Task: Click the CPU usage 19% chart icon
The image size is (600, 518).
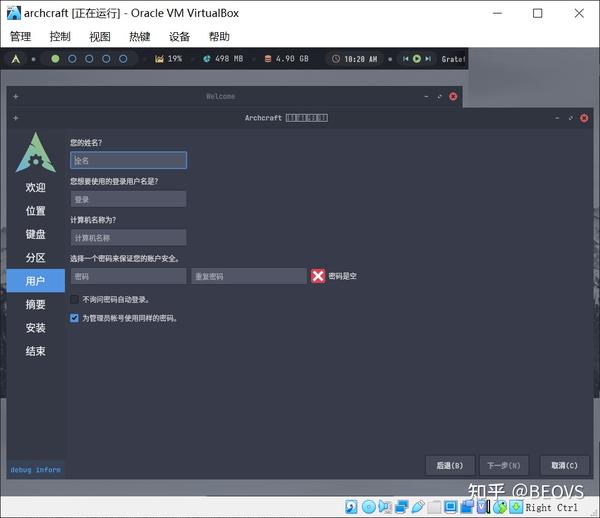Action: point(159,59)
